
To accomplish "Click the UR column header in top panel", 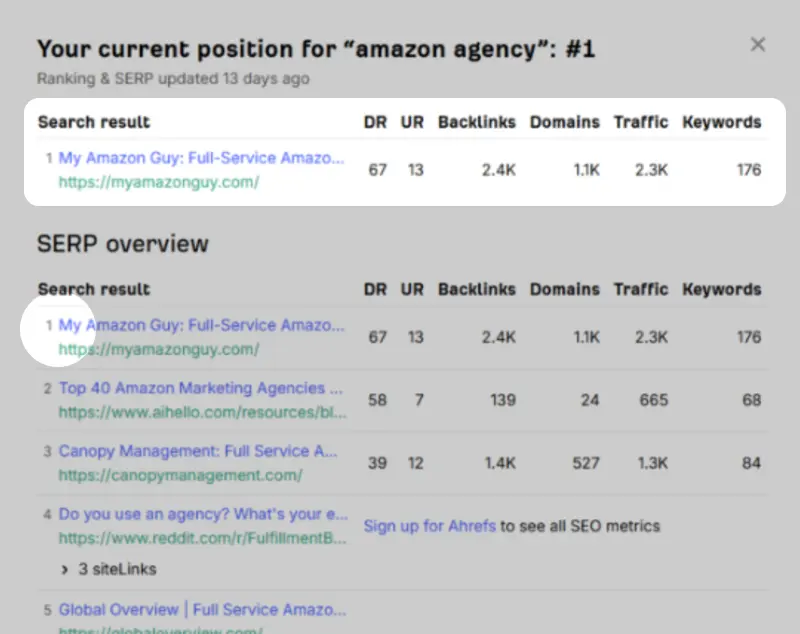I will [x=412, y=122].
